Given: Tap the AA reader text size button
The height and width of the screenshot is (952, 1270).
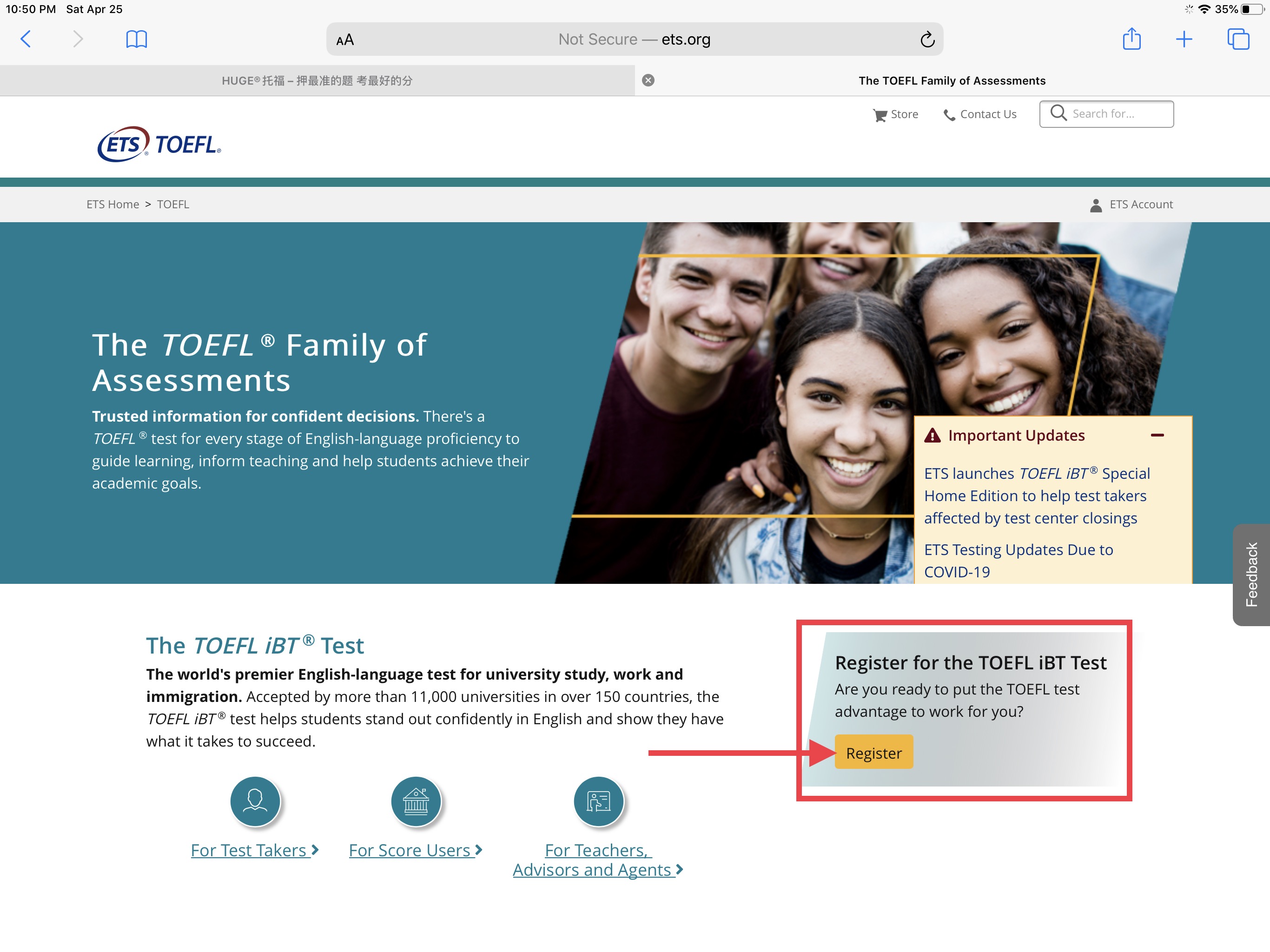Looking at the screenshot, I should pyautogui.click(x=345, y=40).
